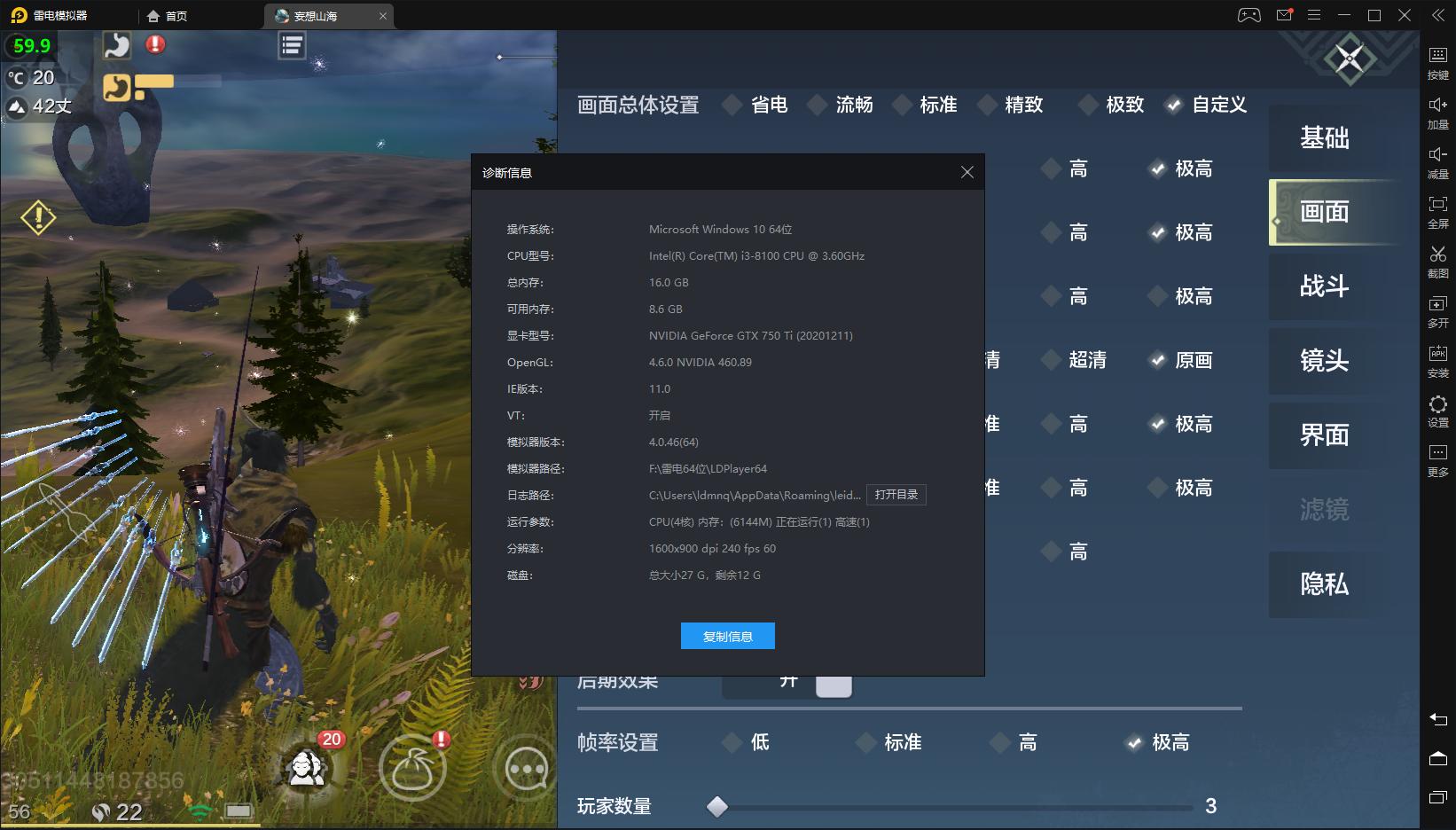This screenshot has height=830, width=1456.
Task: Click the list menu icon at the top of the game
Action: pyautogui.click(x=292, y=44)
